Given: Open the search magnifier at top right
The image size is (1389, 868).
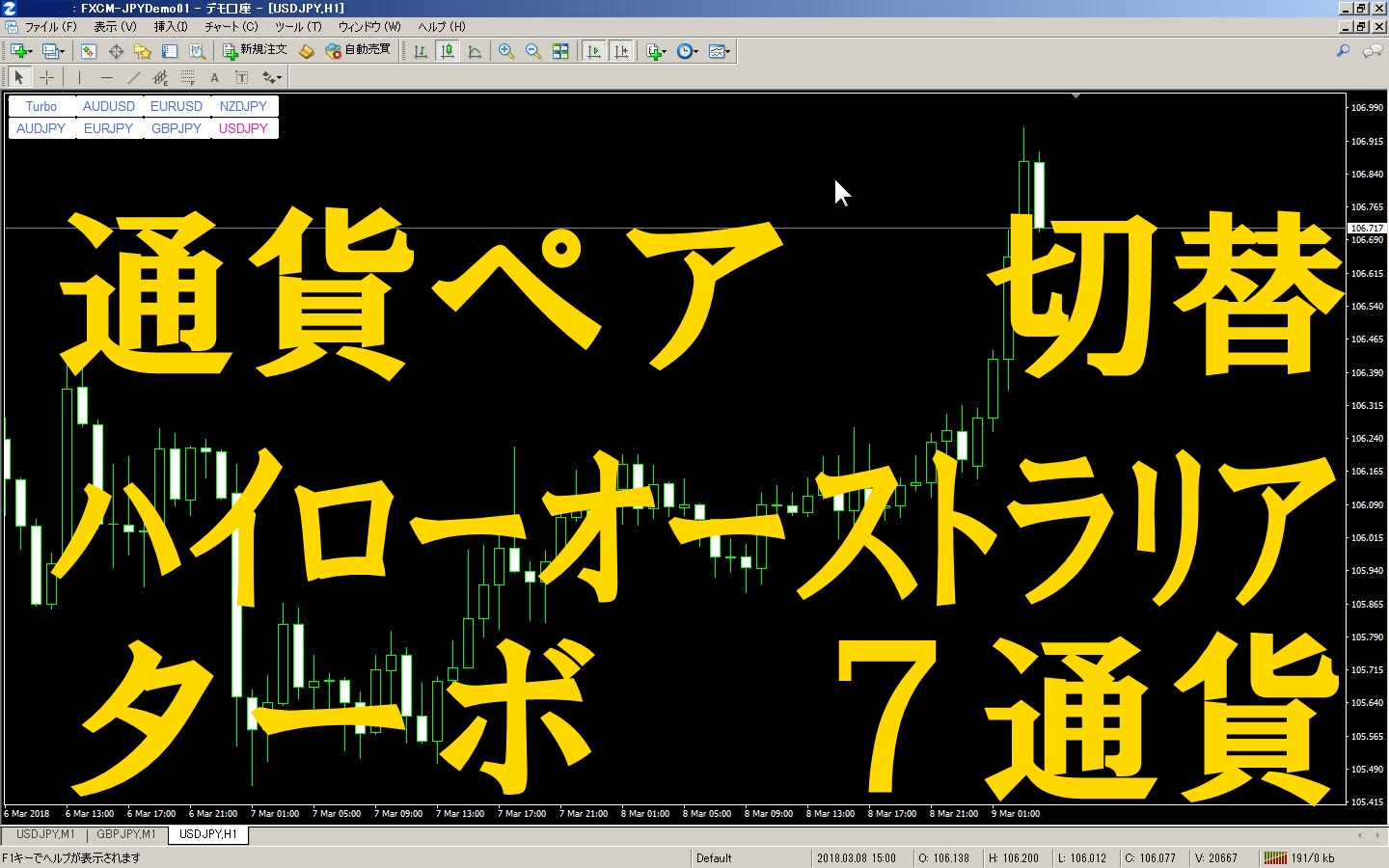Looking at the screenshot, I should (1343, 51).
